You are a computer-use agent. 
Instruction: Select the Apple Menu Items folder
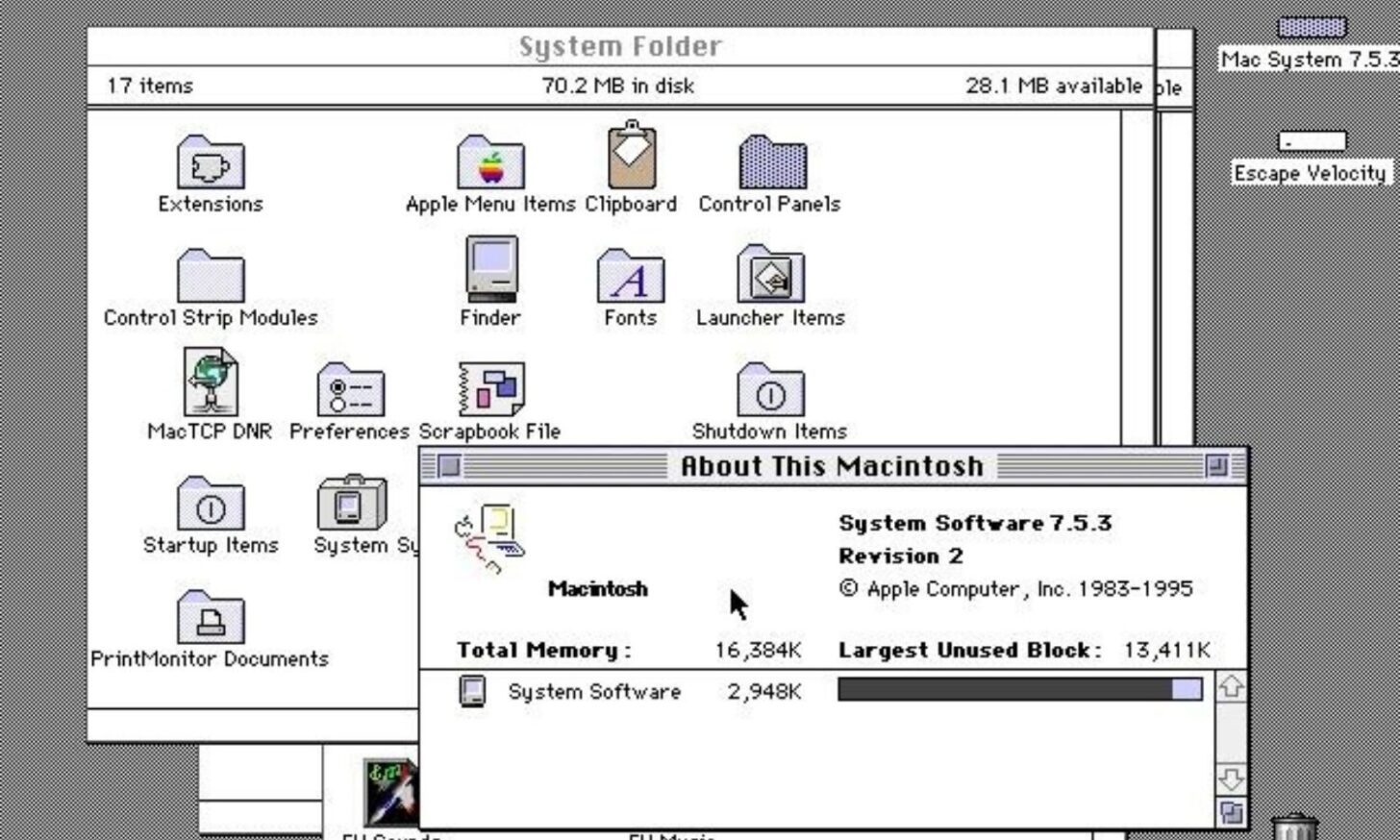(x=490, y=162)
